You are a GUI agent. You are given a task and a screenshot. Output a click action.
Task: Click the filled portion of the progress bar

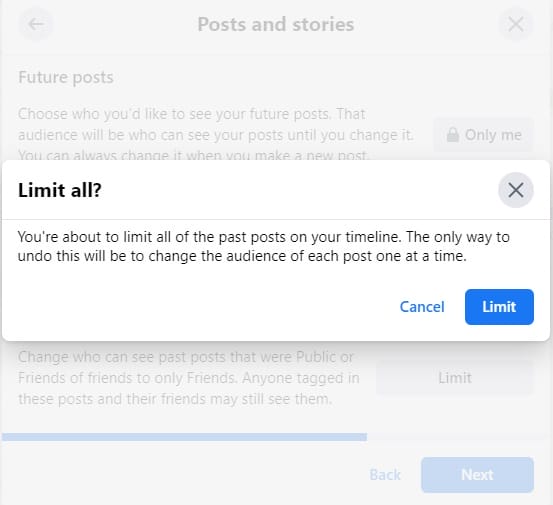pos(184,437)
